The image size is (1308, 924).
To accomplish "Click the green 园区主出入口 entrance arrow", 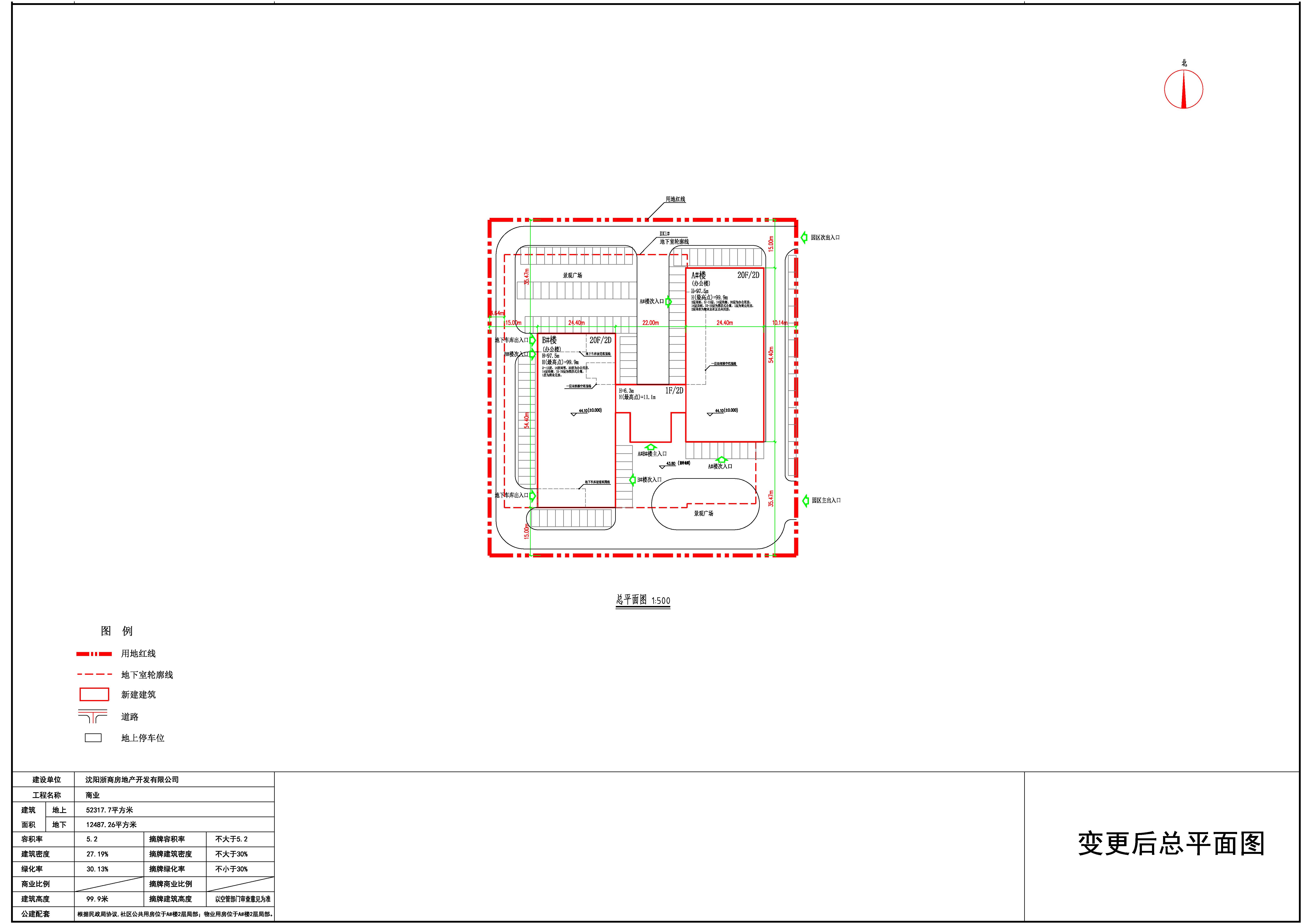I will click(x=806, y=501).
